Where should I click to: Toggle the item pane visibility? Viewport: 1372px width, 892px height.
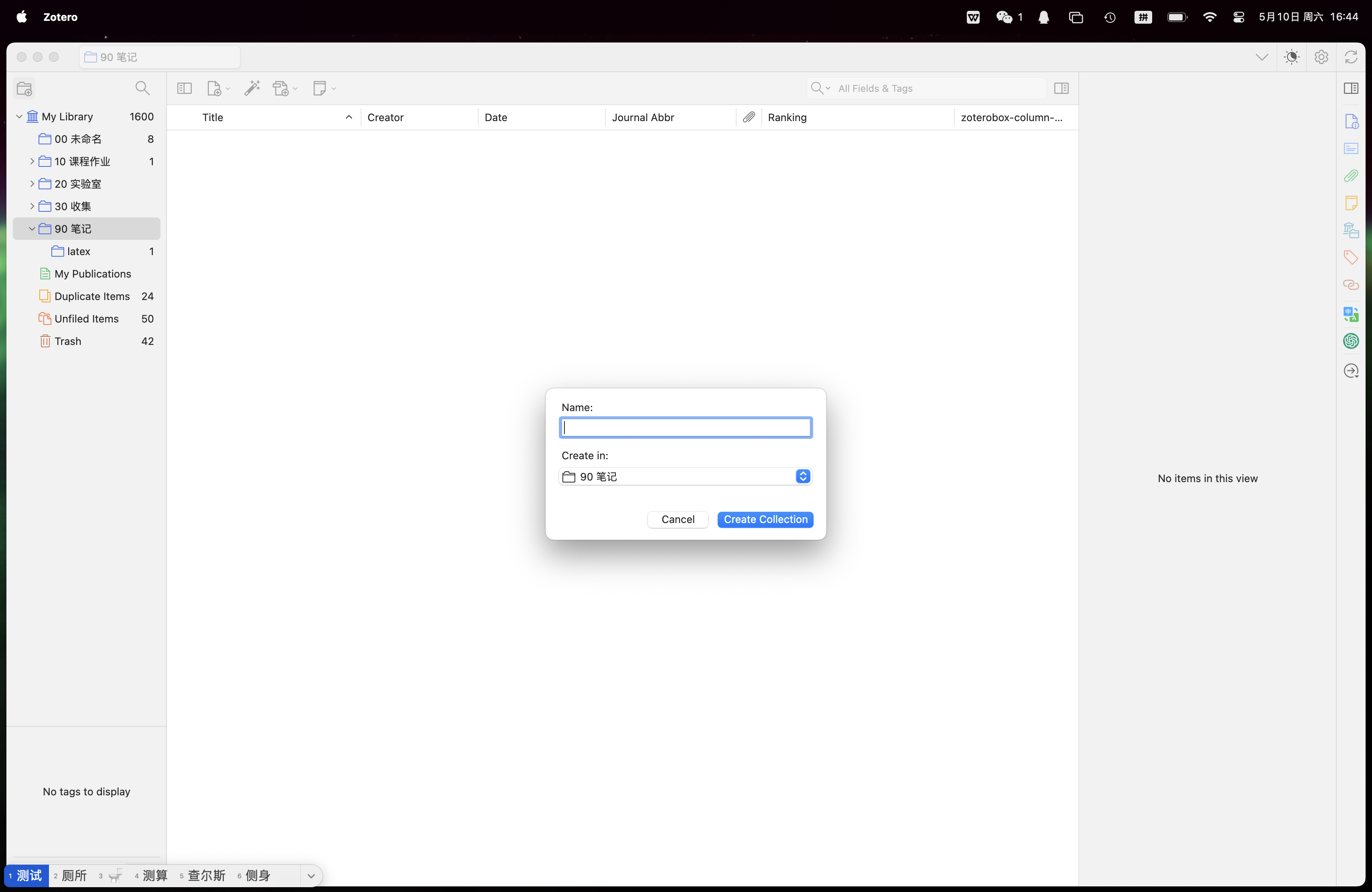1061,88
